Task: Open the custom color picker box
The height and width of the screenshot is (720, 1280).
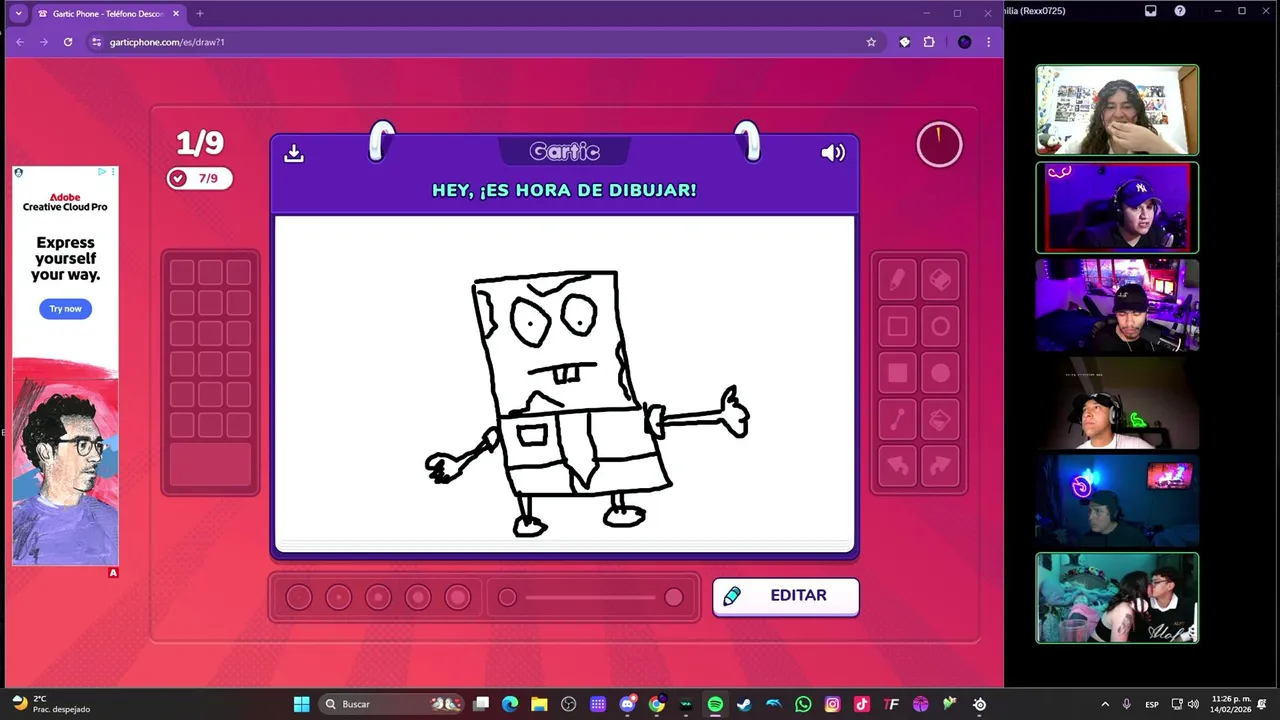Action: pyautogui.click(x=210, y=464)
